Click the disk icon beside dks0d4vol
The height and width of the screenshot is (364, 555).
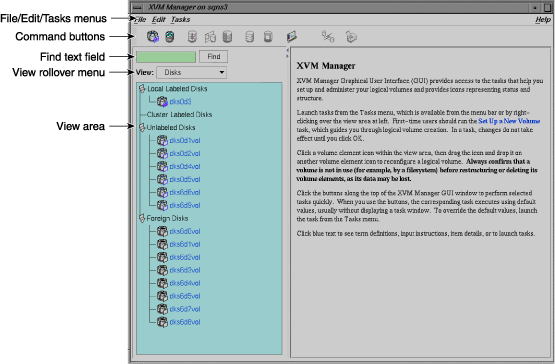click(x=162, y=166)
